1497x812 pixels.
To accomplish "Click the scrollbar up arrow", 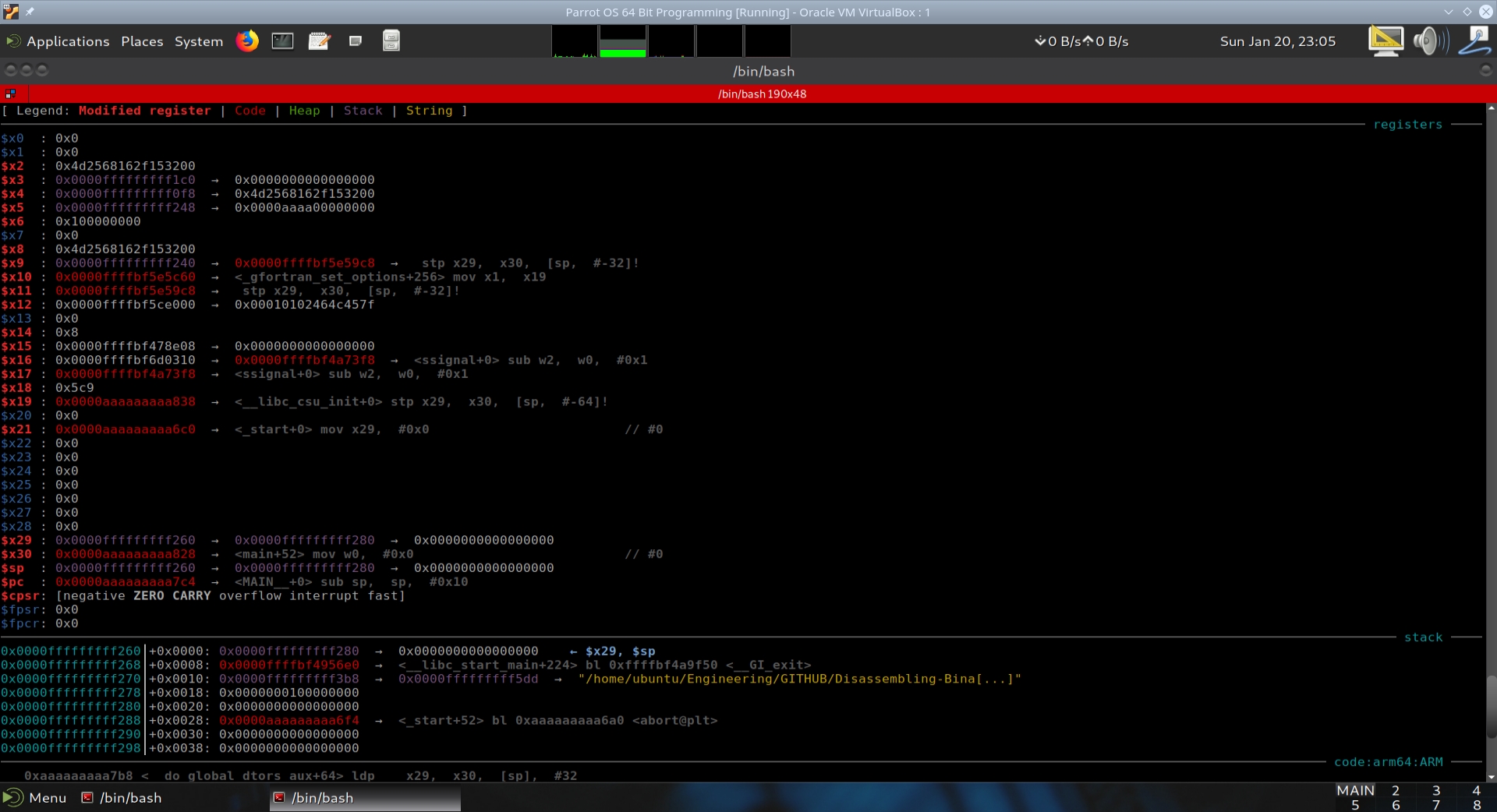I will click(x=1491, y=108).
